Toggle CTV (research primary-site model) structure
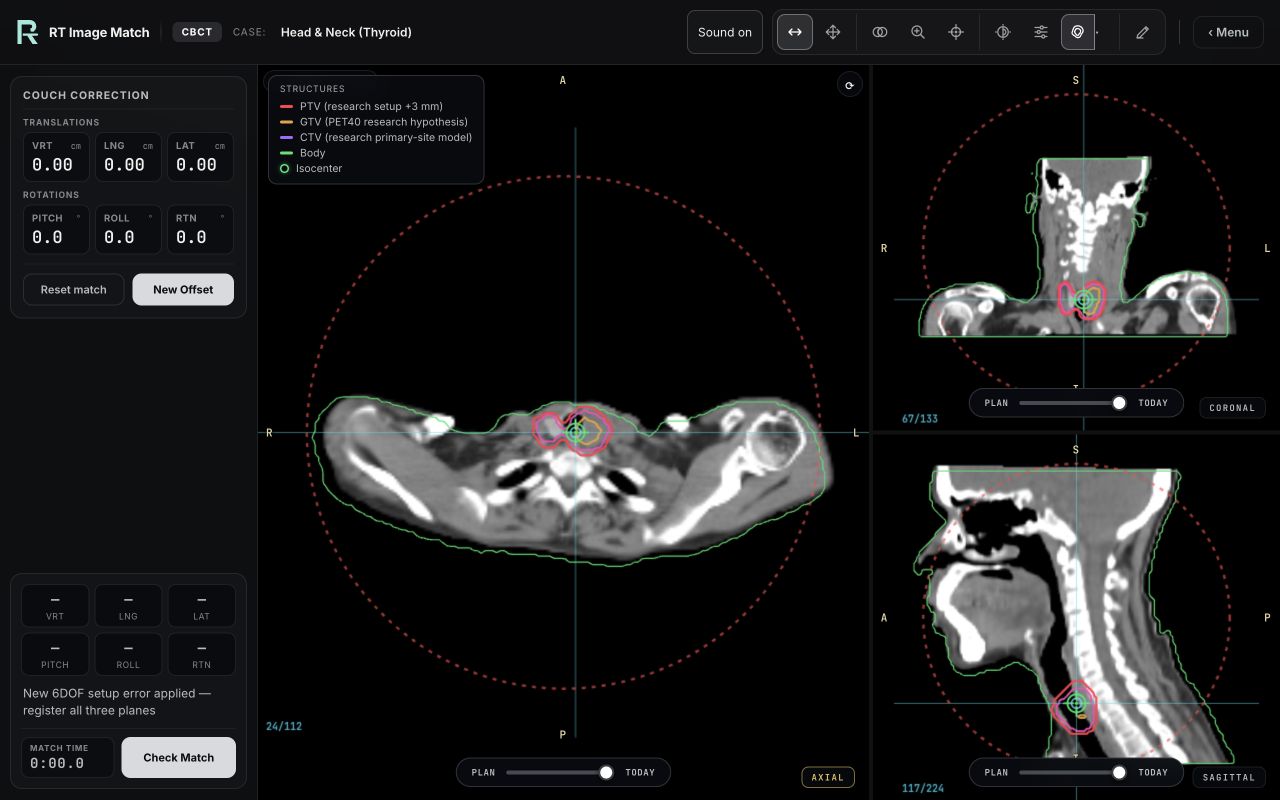 coord(376,137)
